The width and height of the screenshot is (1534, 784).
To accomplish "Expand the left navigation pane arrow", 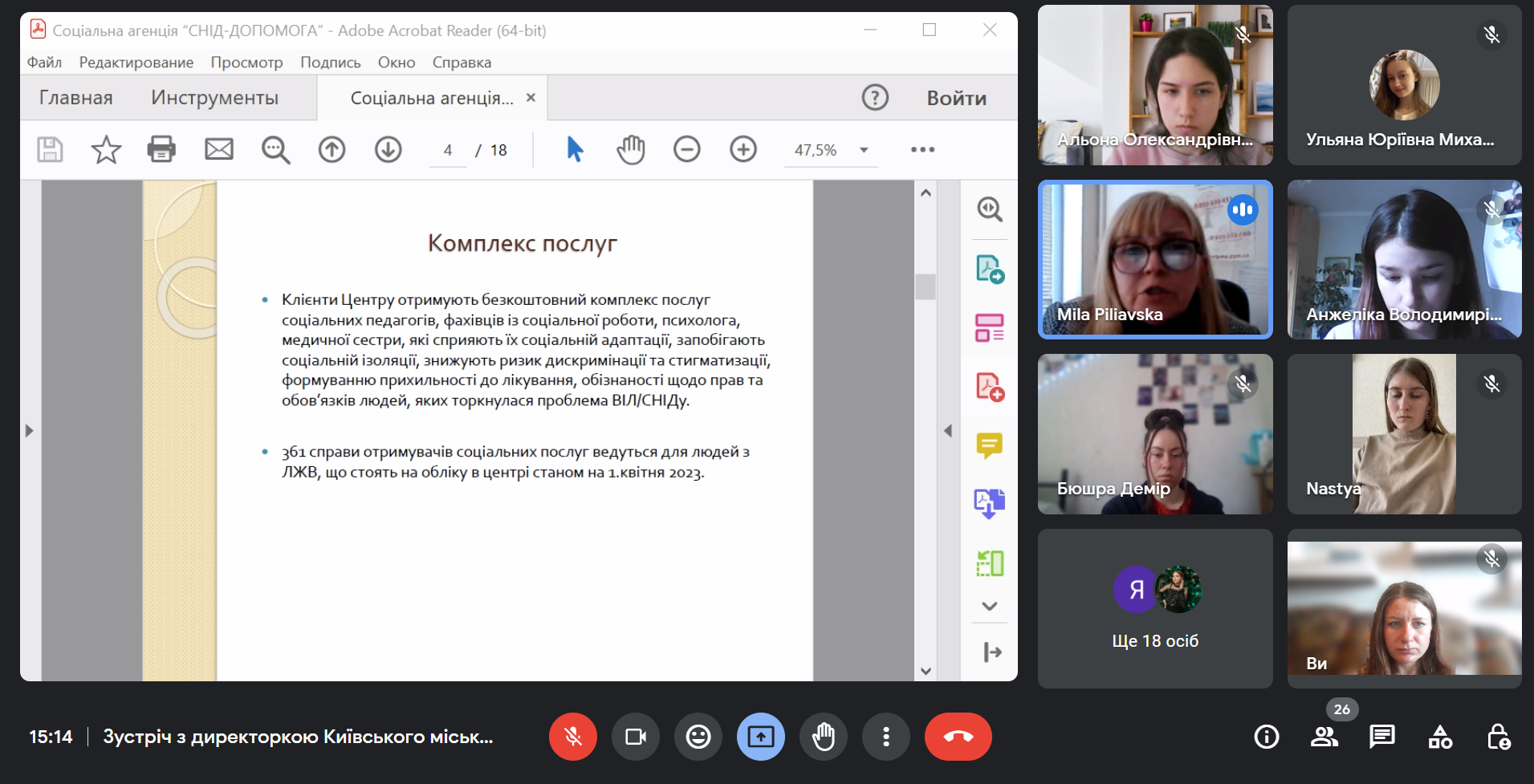I will [30, 431].
